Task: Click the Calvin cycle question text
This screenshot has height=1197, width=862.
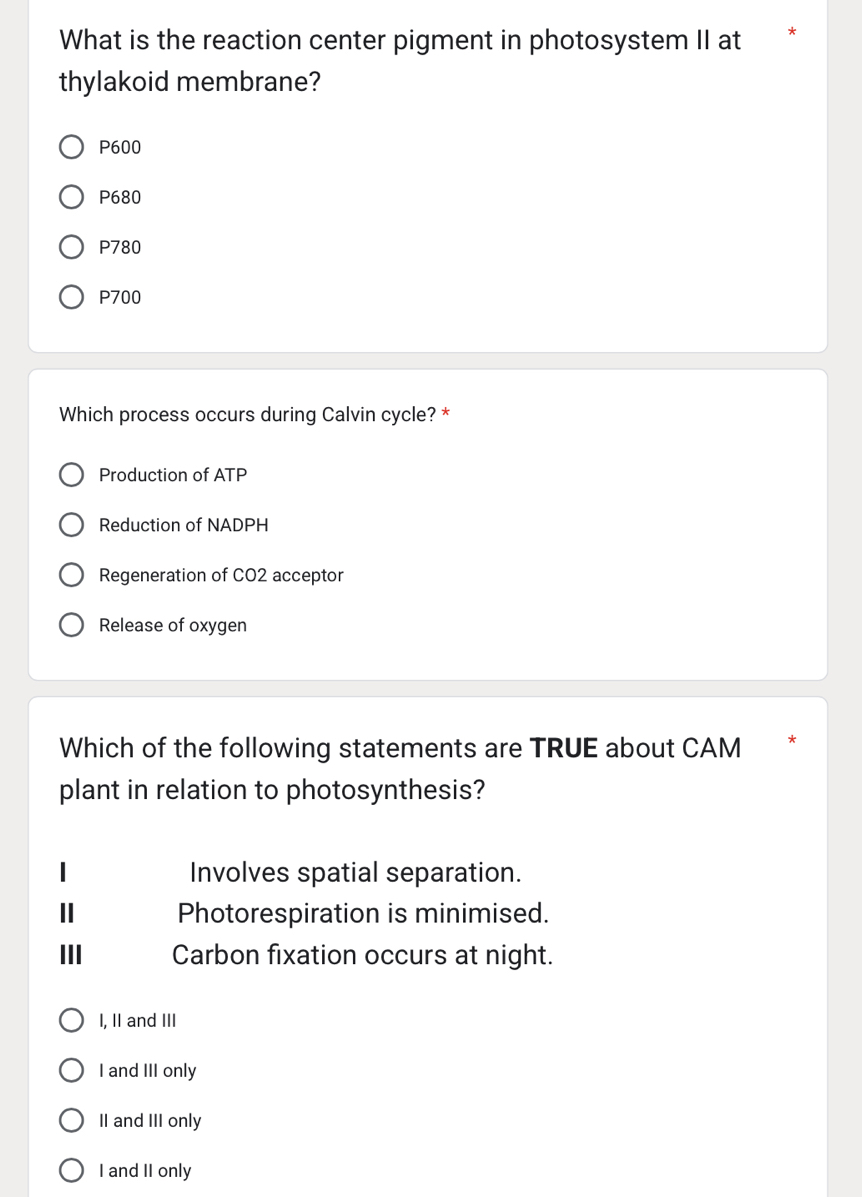Action: (246, 414)
